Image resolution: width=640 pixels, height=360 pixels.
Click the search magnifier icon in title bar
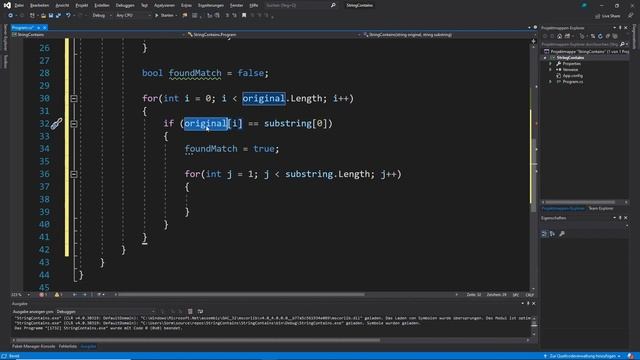pos(333,5)
